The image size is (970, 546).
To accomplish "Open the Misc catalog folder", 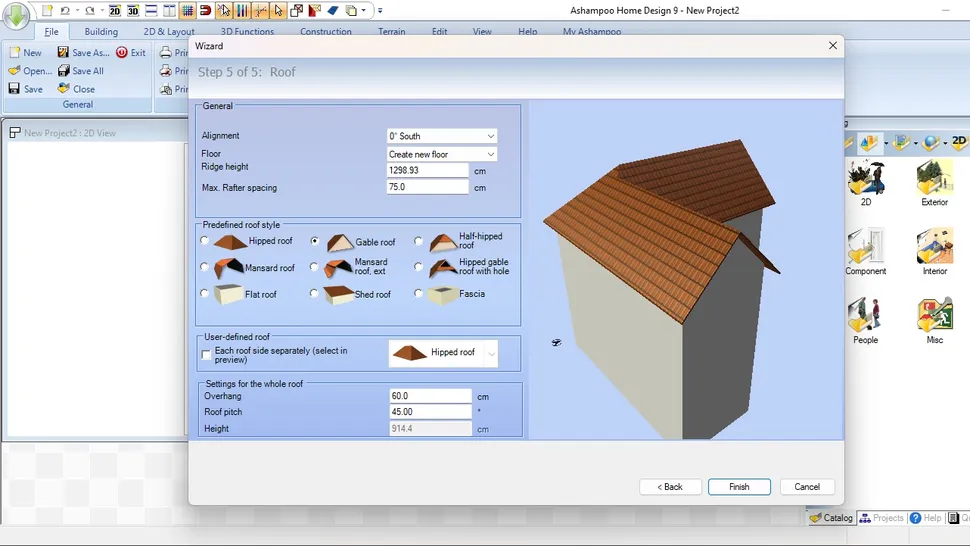I will click(x=934, y=318).
